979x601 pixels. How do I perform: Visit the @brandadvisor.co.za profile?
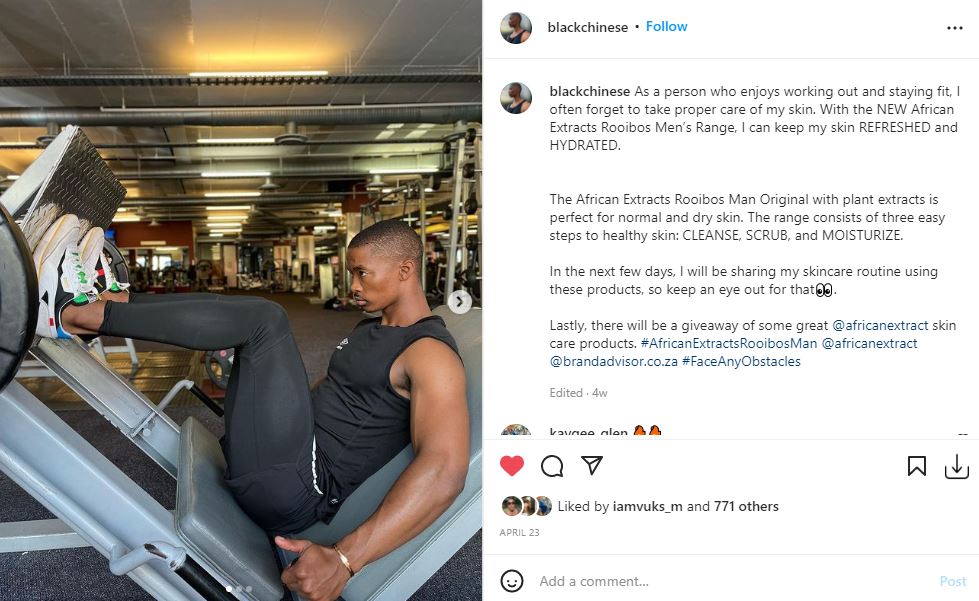(613, 361)
